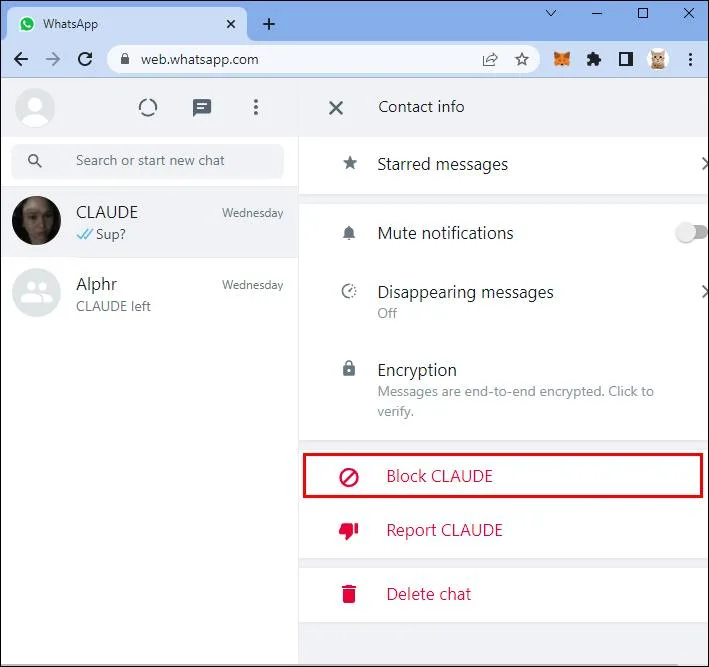The image size is (709, 667).
Task: Click the search magnifier icon
Action: pyautogui.click(x=35, y=161)
